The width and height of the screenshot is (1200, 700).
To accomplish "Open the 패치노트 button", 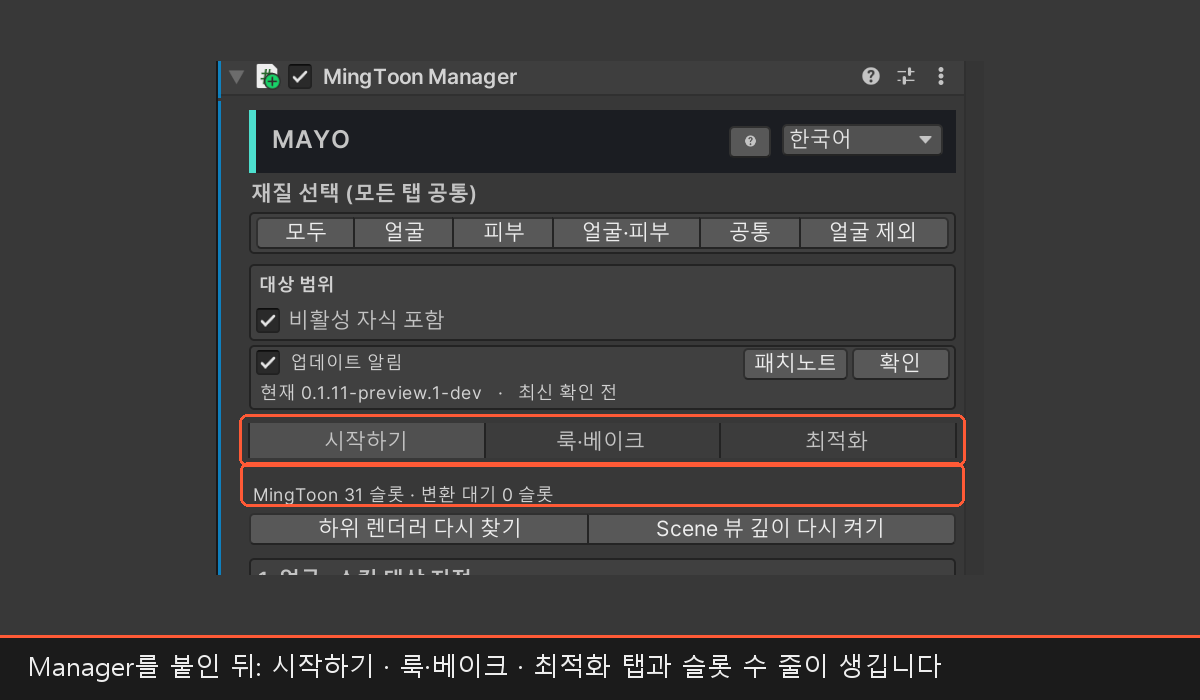I will pos(796,363).
